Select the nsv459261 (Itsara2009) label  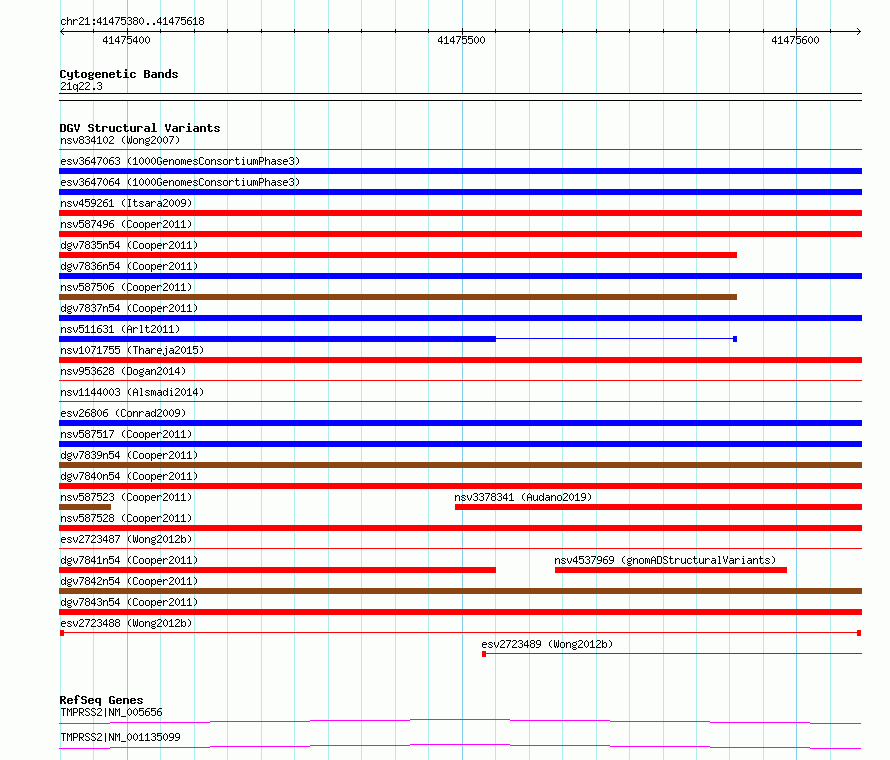(126, 203)
